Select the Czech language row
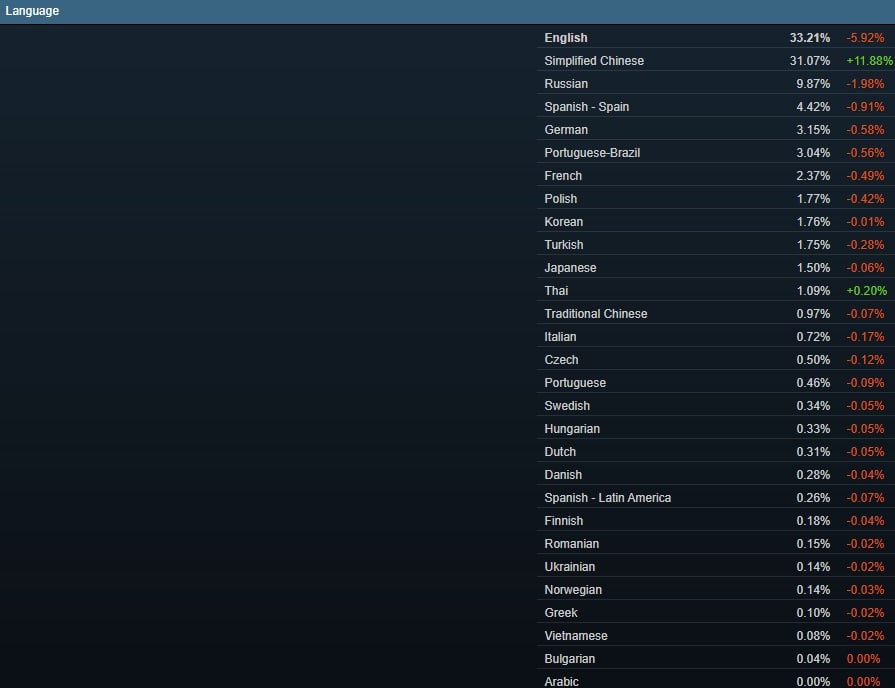The width and height of the screenshot is (895, 688). [x=716, y=360]
